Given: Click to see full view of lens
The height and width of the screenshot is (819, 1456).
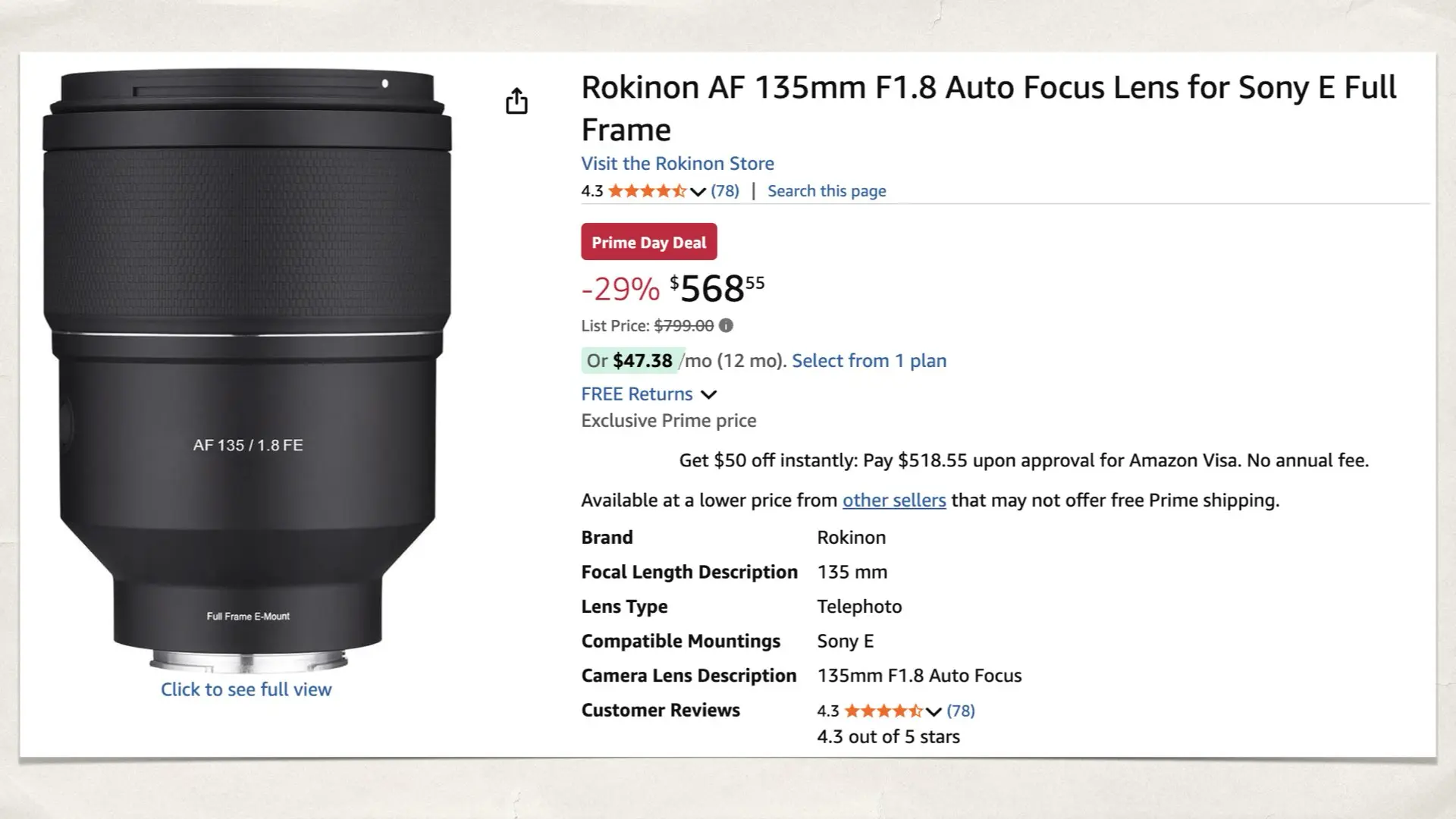Looking at the screenshot, I should [246, 689].
